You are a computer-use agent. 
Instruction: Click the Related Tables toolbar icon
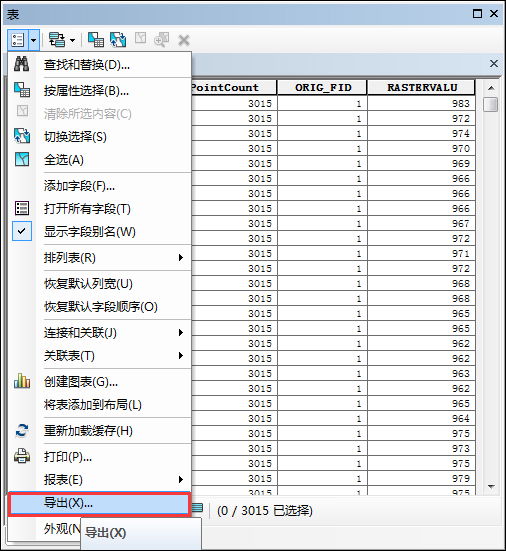point(57,40)
